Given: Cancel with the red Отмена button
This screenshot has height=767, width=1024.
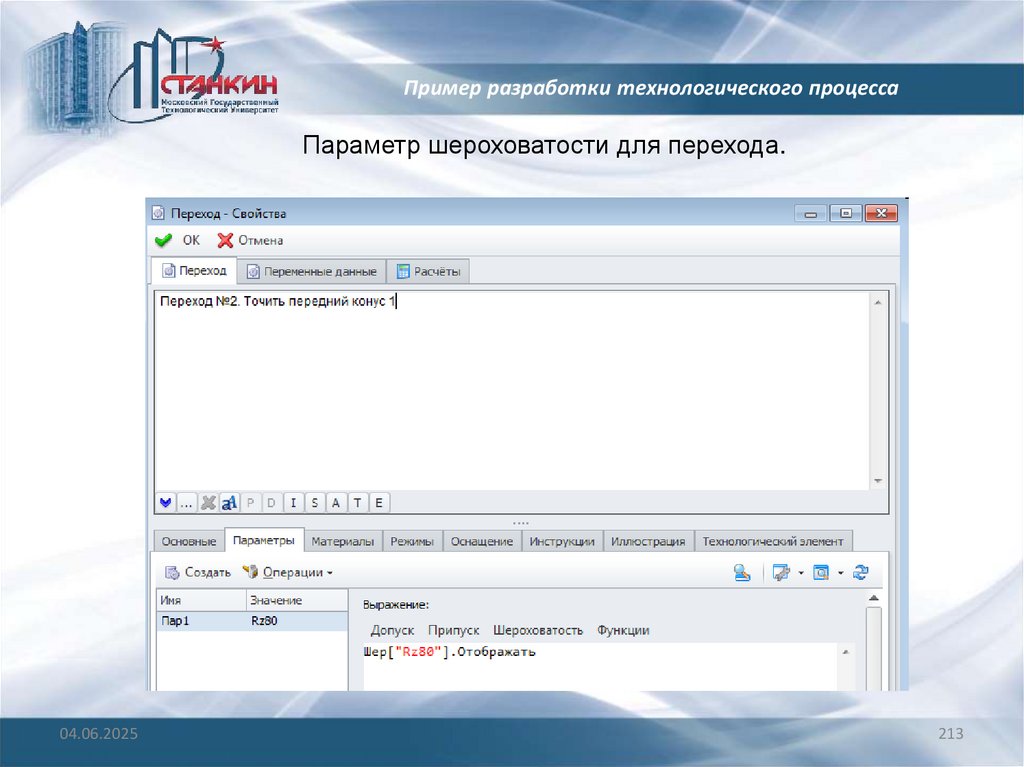Looking at the screenshot, I should pos(250,240).
